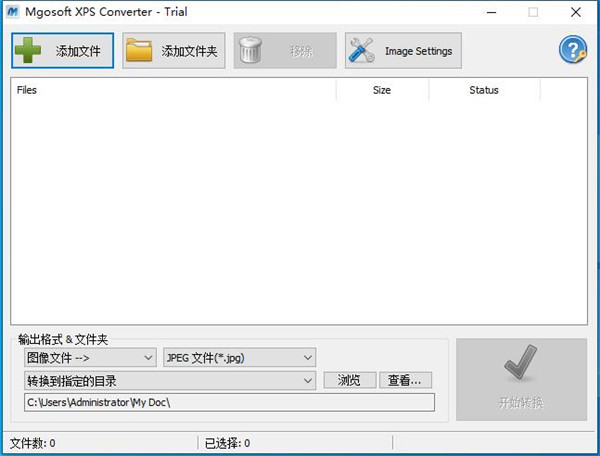This screenshot has height=456, width=600.
Task: Click the 已选择: 0 status bar entry
Action: click(x=227, y=443)
